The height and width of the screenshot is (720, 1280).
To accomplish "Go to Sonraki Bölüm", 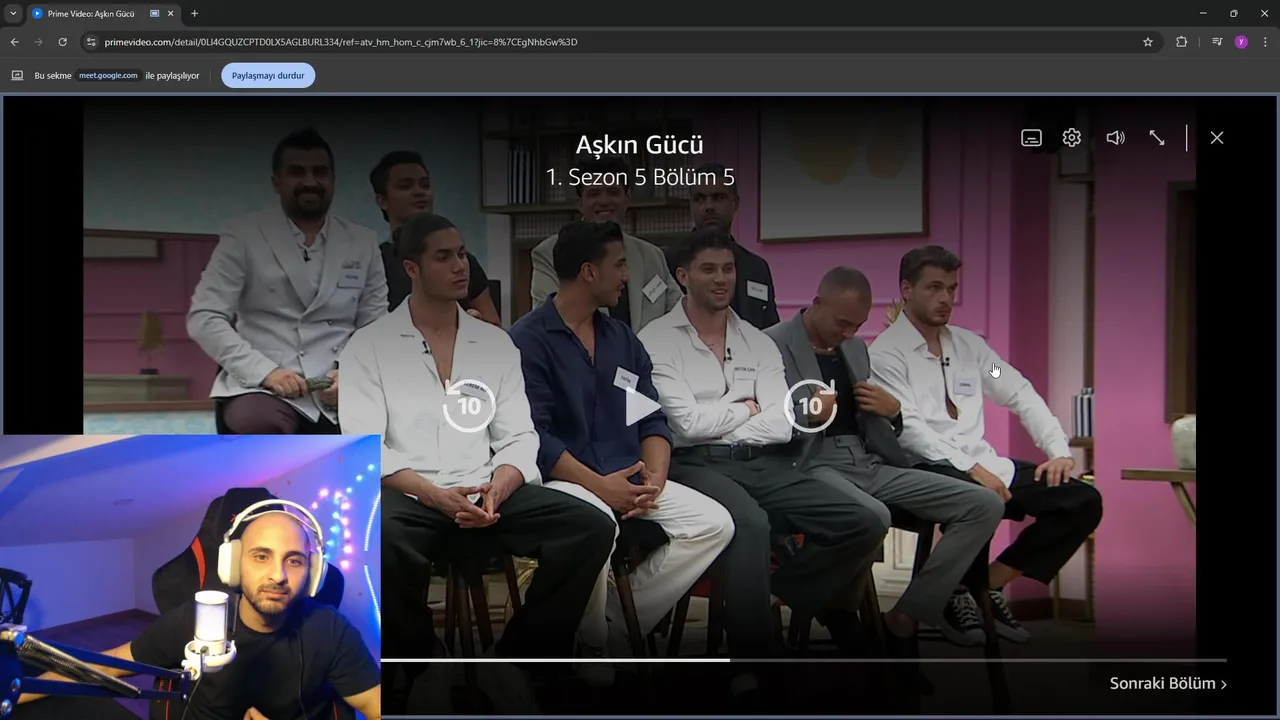I will pyautogui.click(x=1168, y=683).
